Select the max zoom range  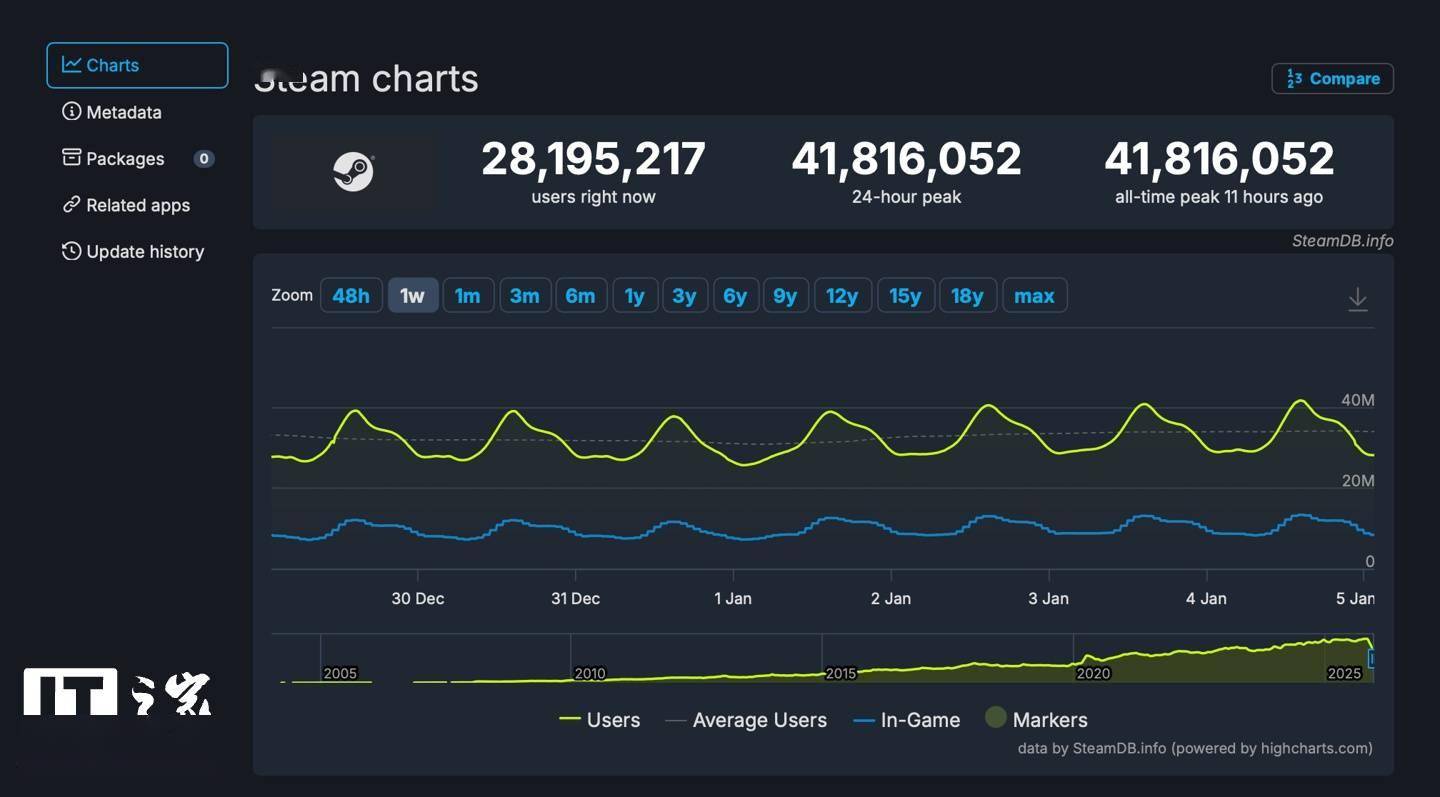pyautogui.click(x=1034, y=296)
